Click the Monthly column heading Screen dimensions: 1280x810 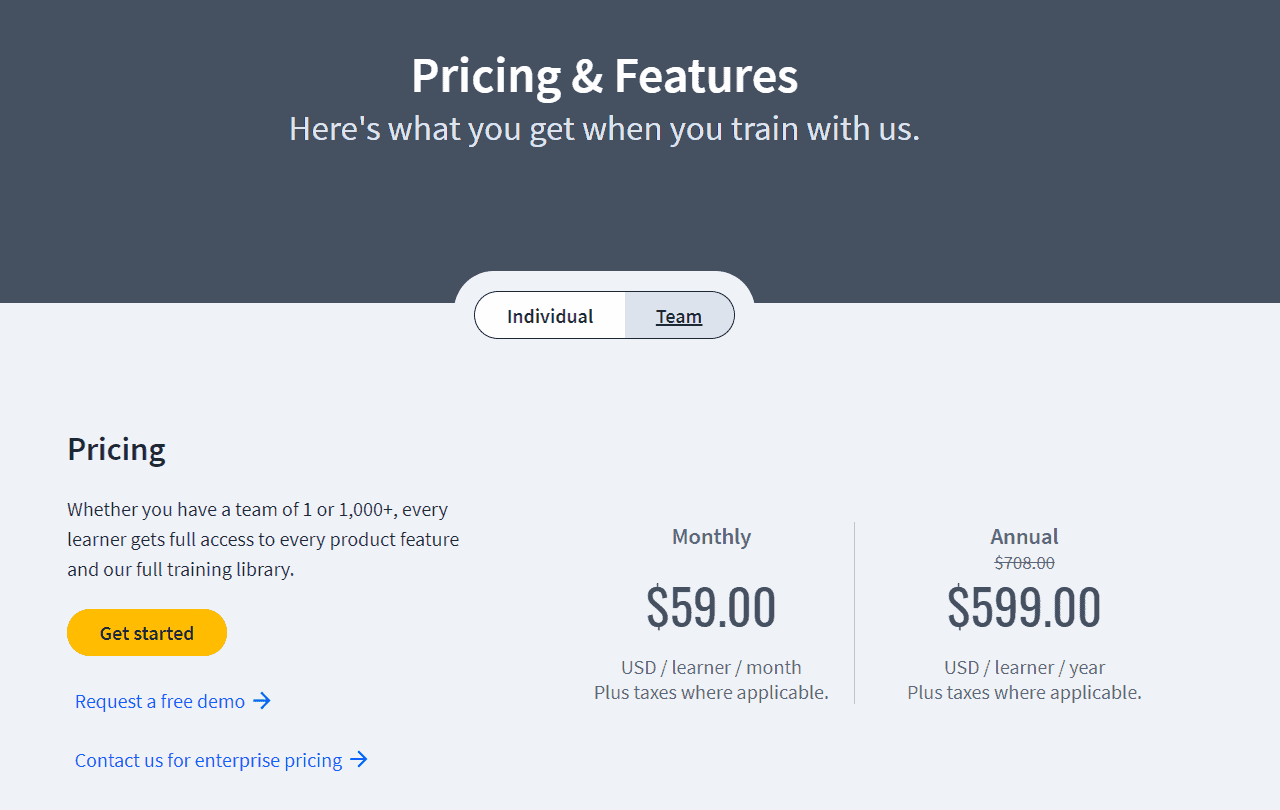[x=711, y=536]
